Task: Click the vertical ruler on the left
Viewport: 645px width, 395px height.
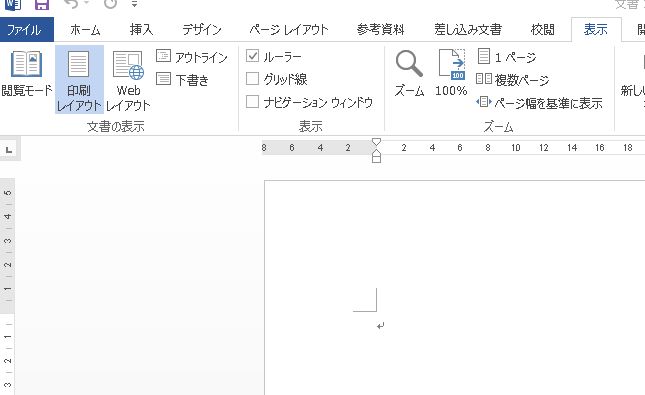Action: pos(7,287)
